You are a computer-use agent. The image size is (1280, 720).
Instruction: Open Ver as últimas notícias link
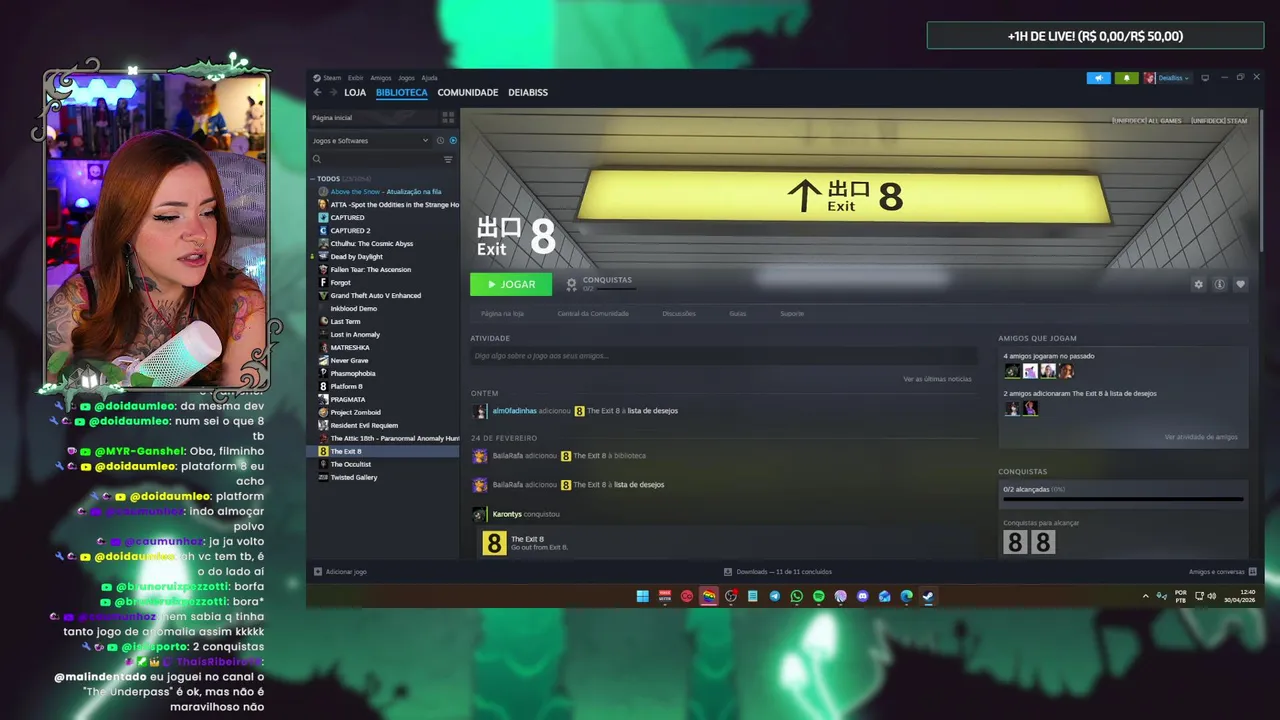coord(937,380)
